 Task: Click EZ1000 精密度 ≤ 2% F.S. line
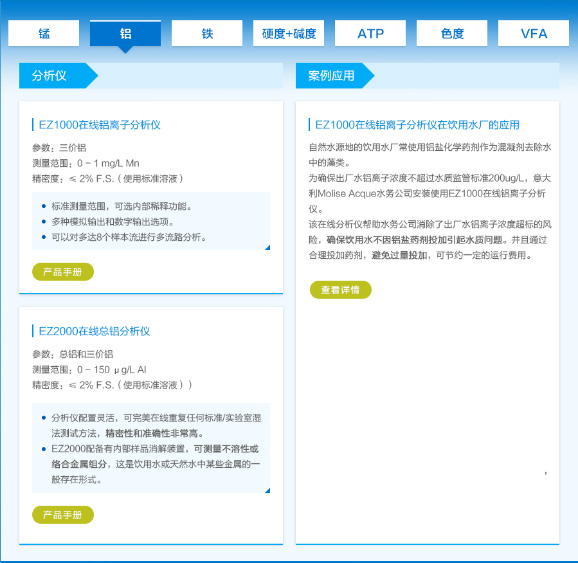(108, 178)
